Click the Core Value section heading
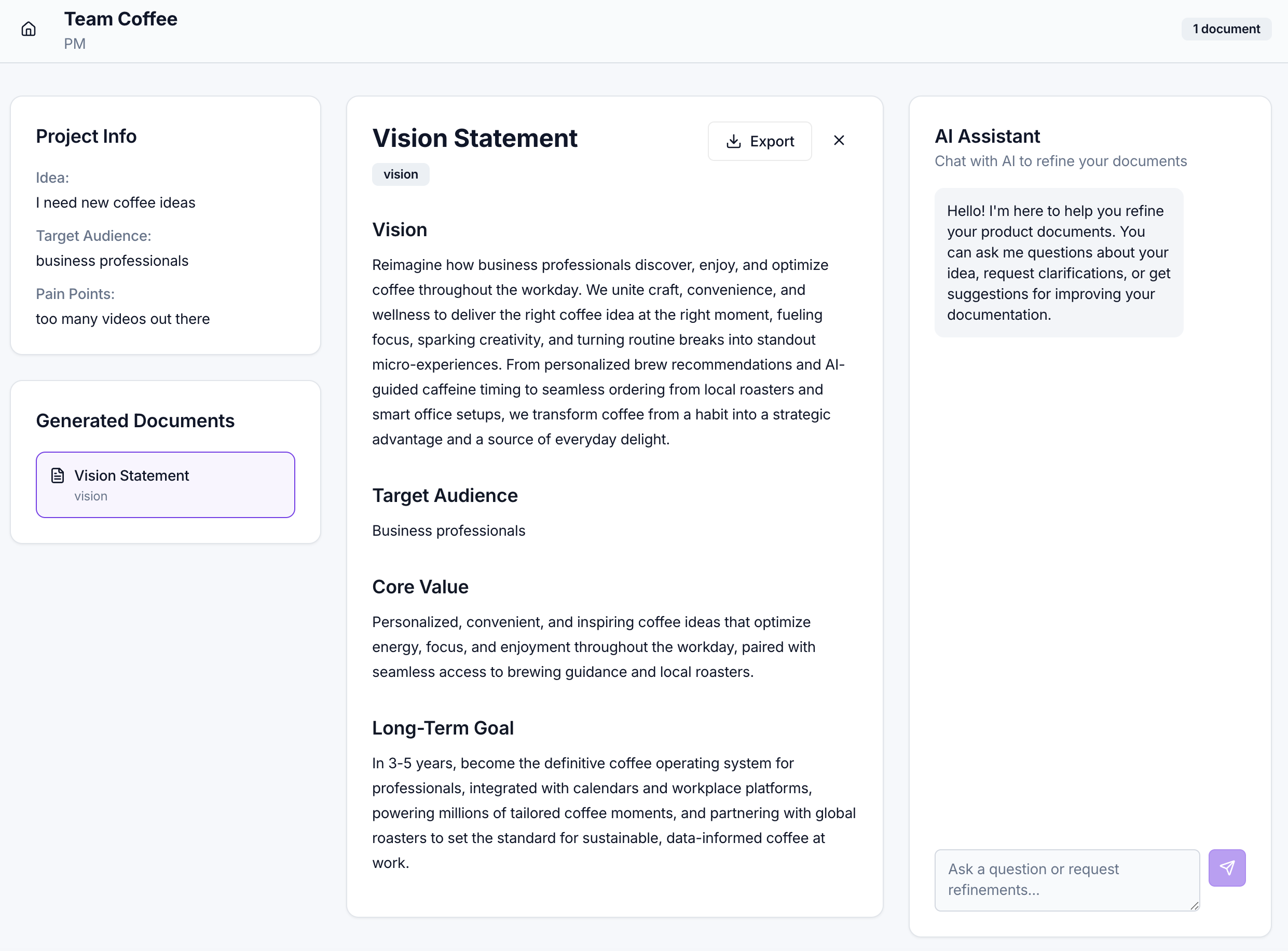This screenshot has height=951, width=1288. click(x=420, y=587)
